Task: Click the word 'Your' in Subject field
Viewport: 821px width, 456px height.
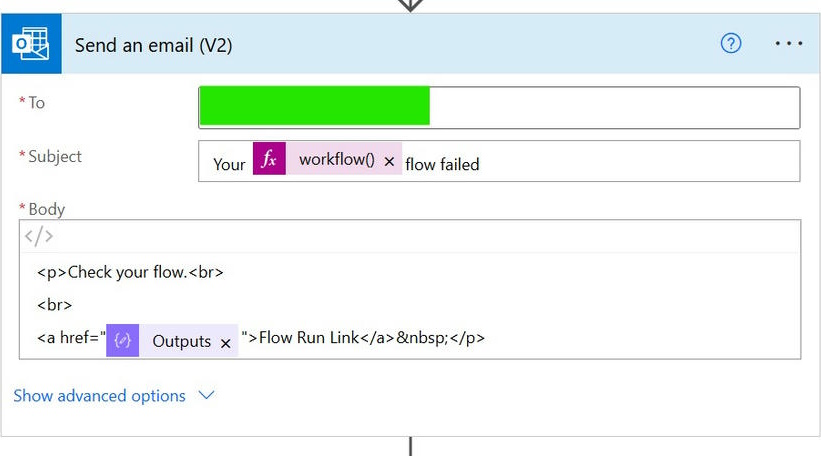Action: [229, 164]
